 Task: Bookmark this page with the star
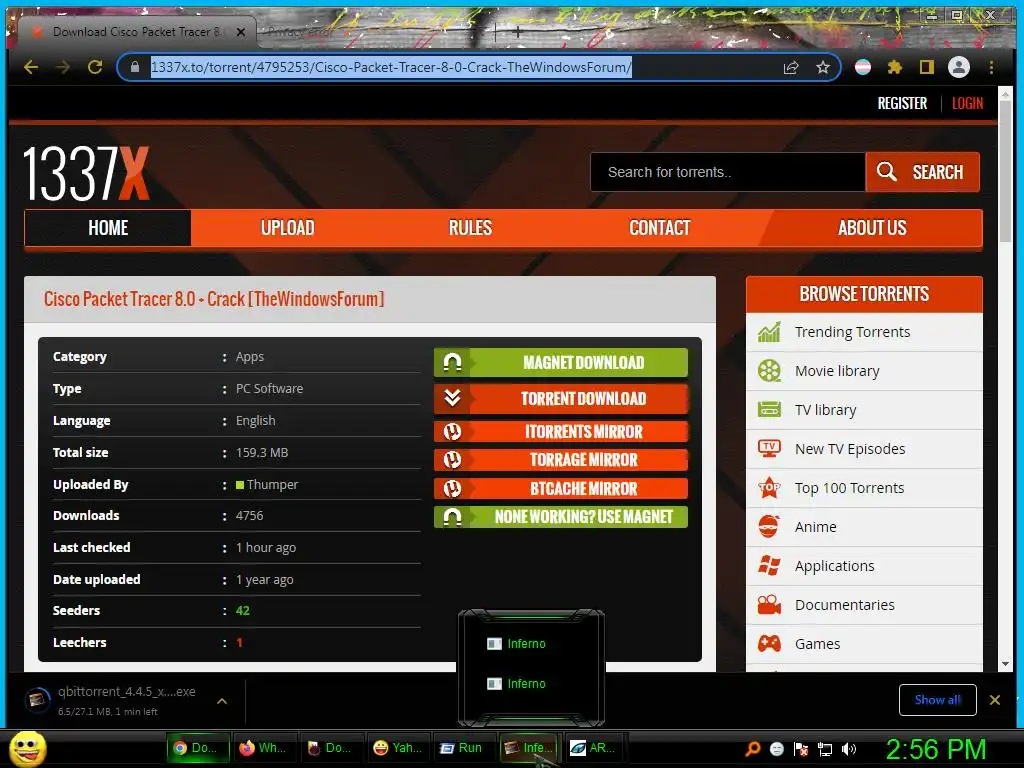pyautogui.click(x=823, y=67)
